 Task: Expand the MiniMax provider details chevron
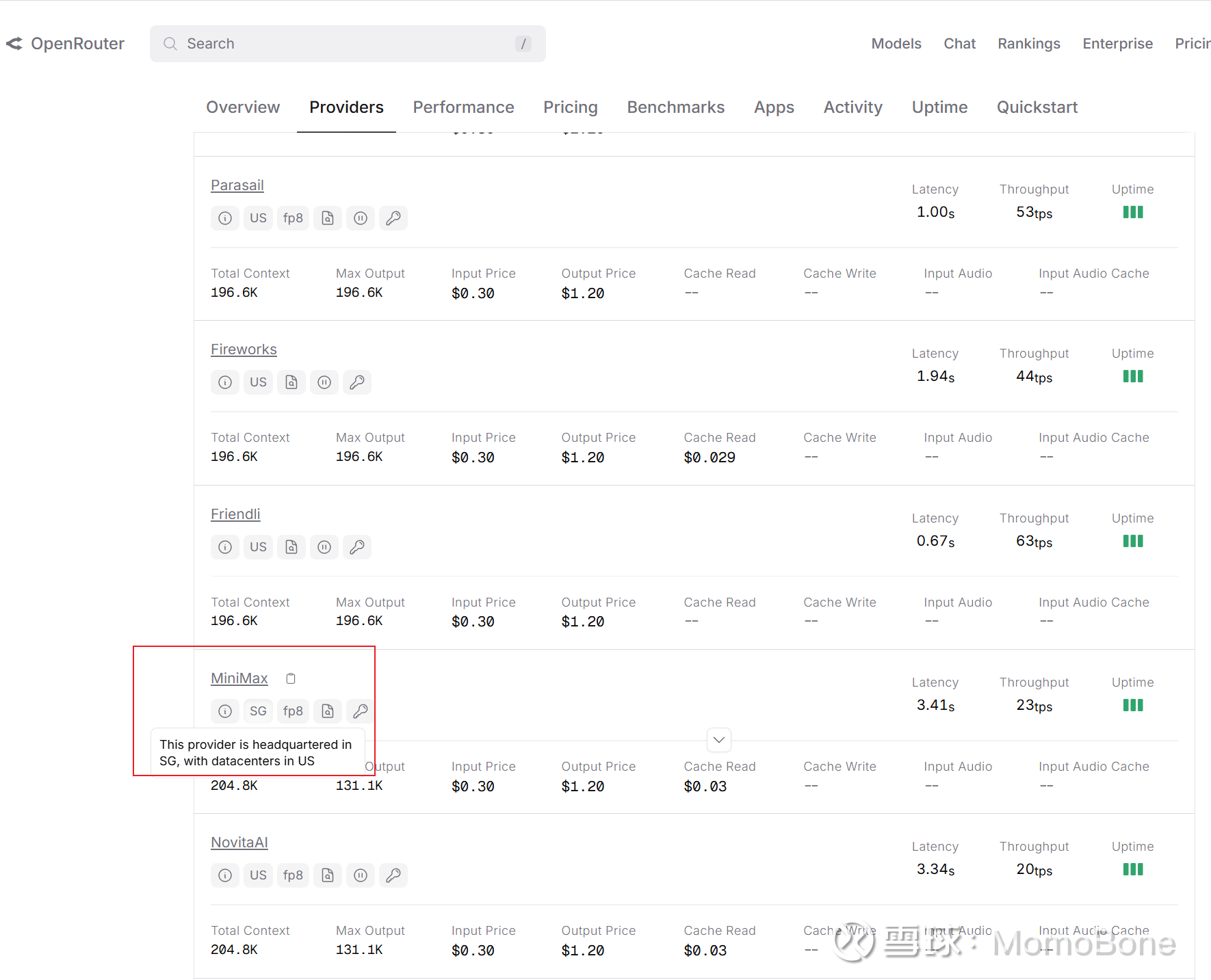719,740
